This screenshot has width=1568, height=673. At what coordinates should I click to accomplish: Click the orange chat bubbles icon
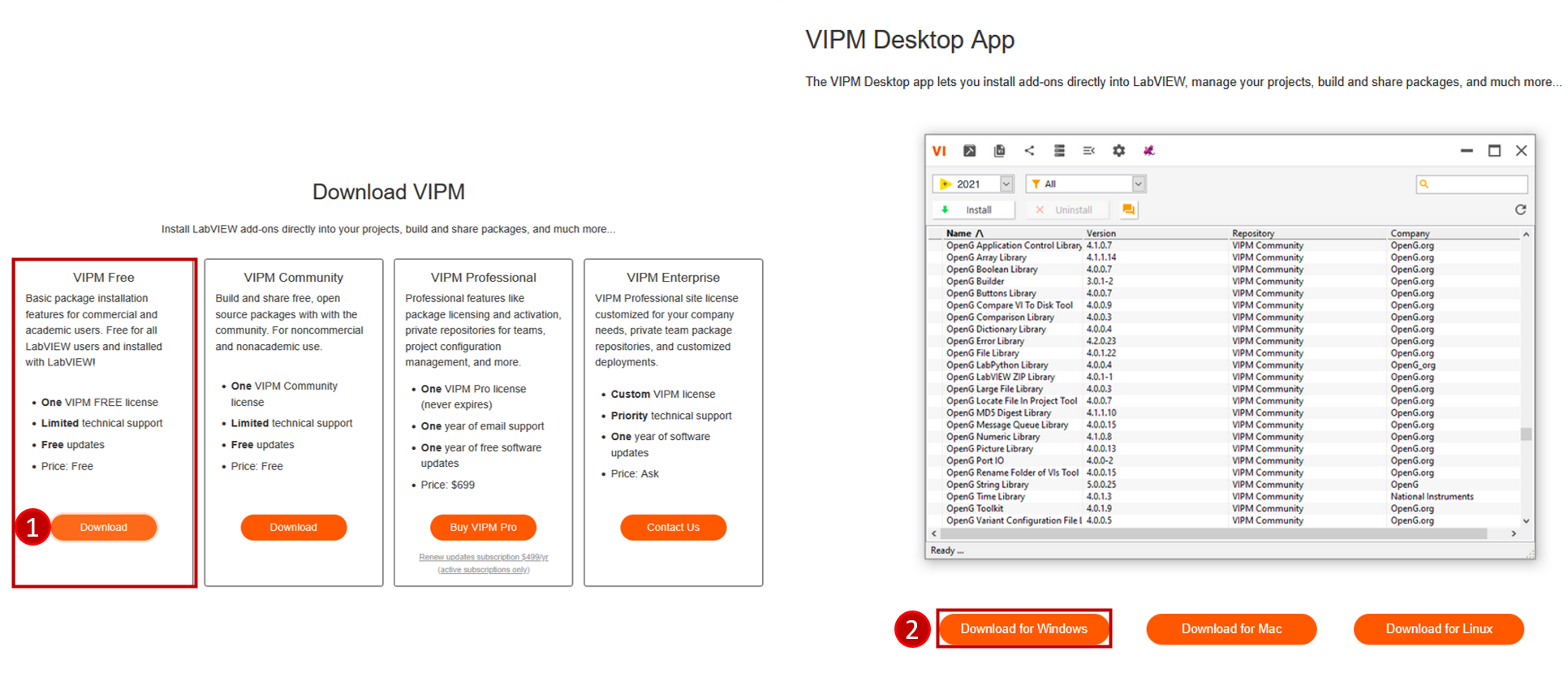(x=1128, y=210)
